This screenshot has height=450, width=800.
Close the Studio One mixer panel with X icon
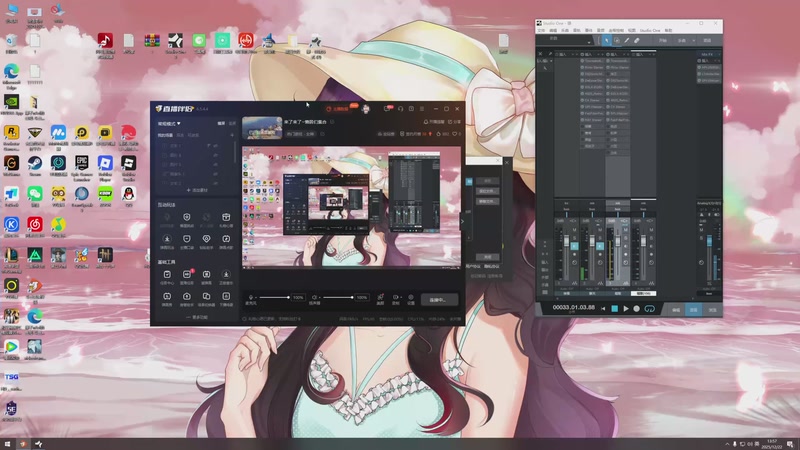(x=540, y=54)
